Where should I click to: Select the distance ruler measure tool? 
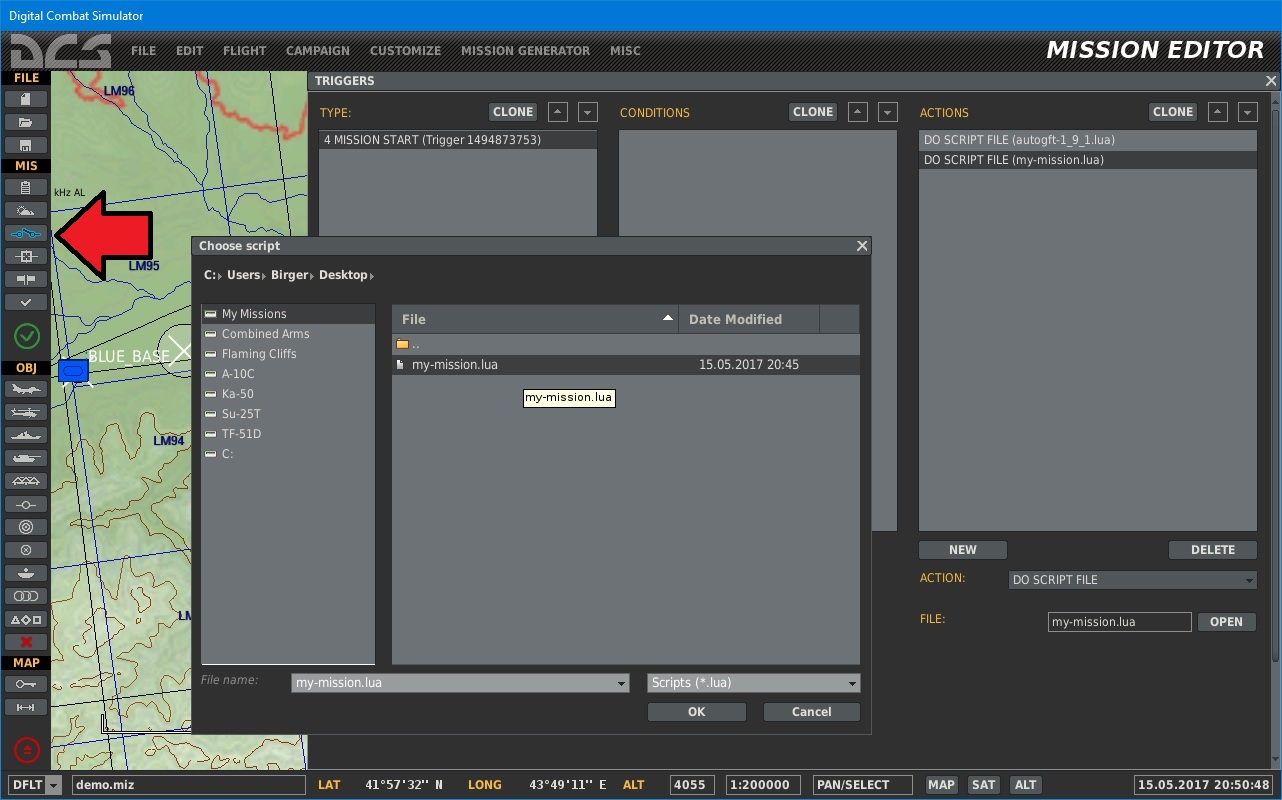pos(26,707)
